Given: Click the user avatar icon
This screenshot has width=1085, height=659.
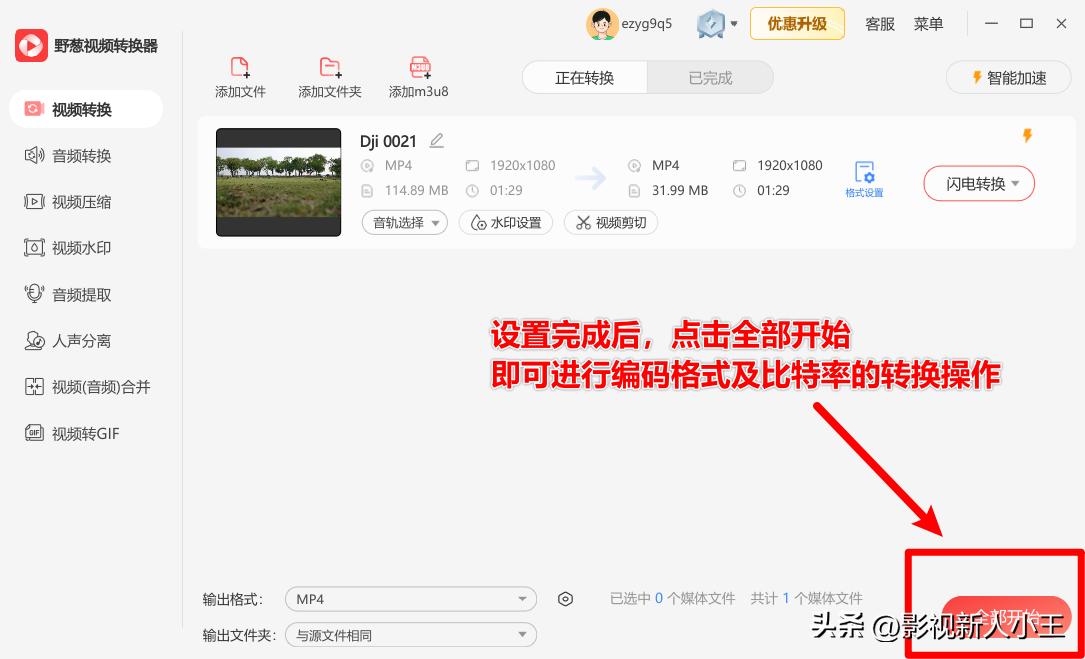Looking at the screenshot, I should (x=602, y=24).
